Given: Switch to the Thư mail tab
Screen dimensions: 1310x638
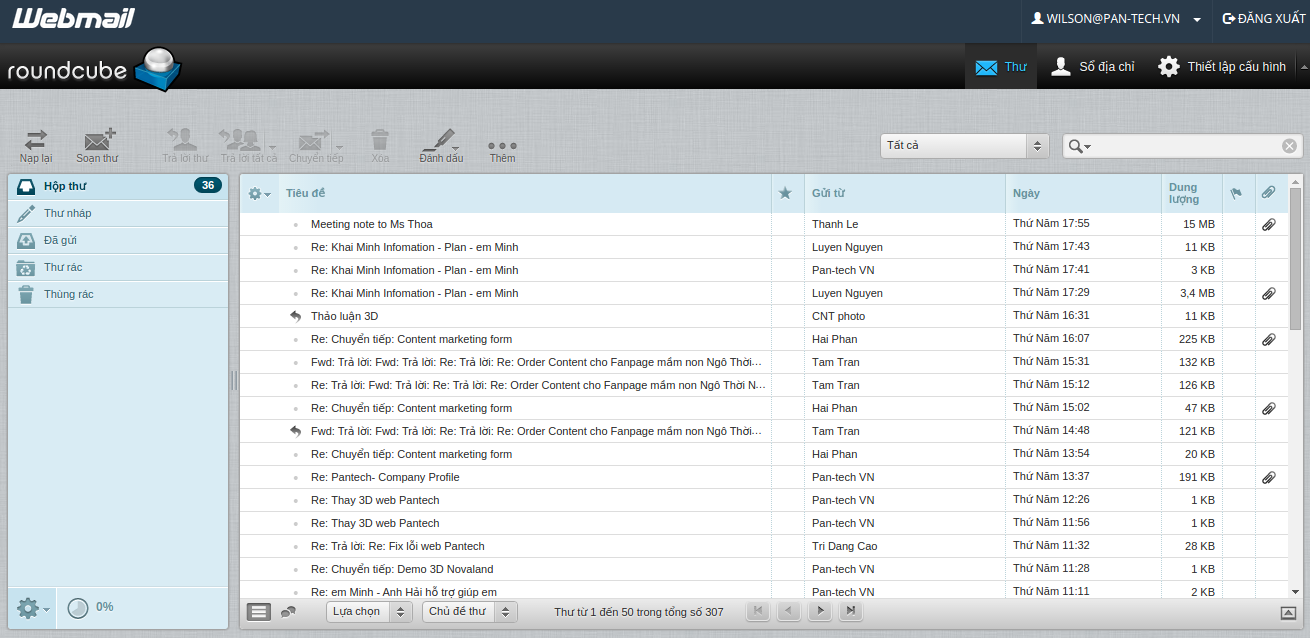Looking at the screenshot, I should pos(1001,67).
